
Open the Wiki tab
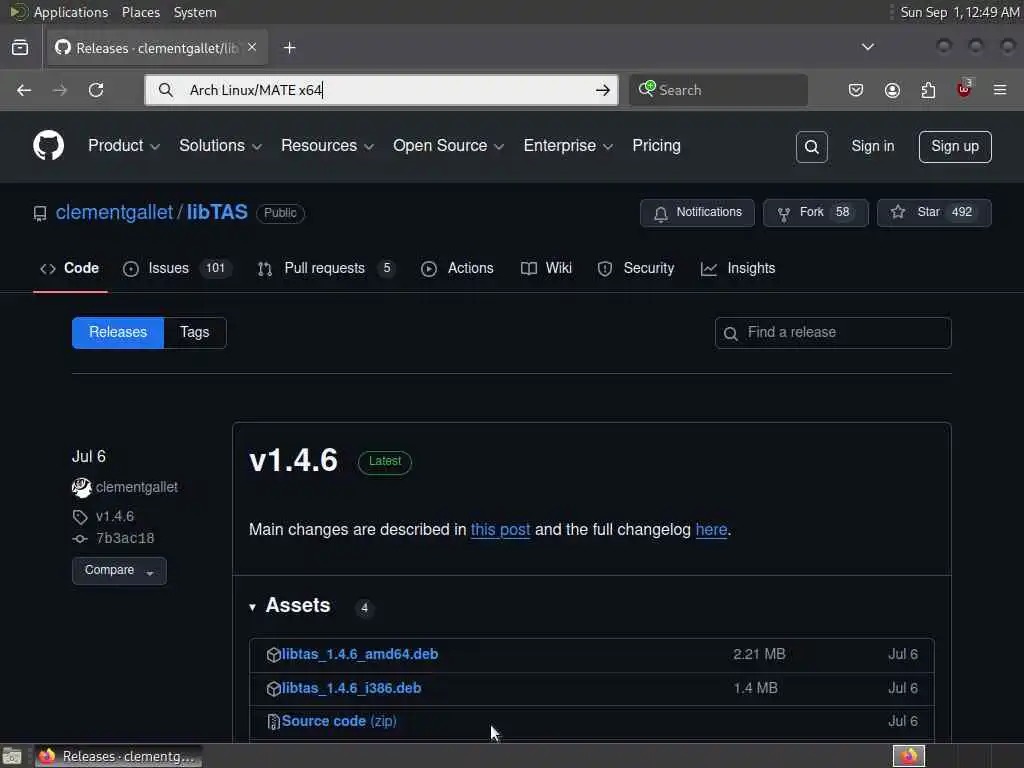point(546,268)
